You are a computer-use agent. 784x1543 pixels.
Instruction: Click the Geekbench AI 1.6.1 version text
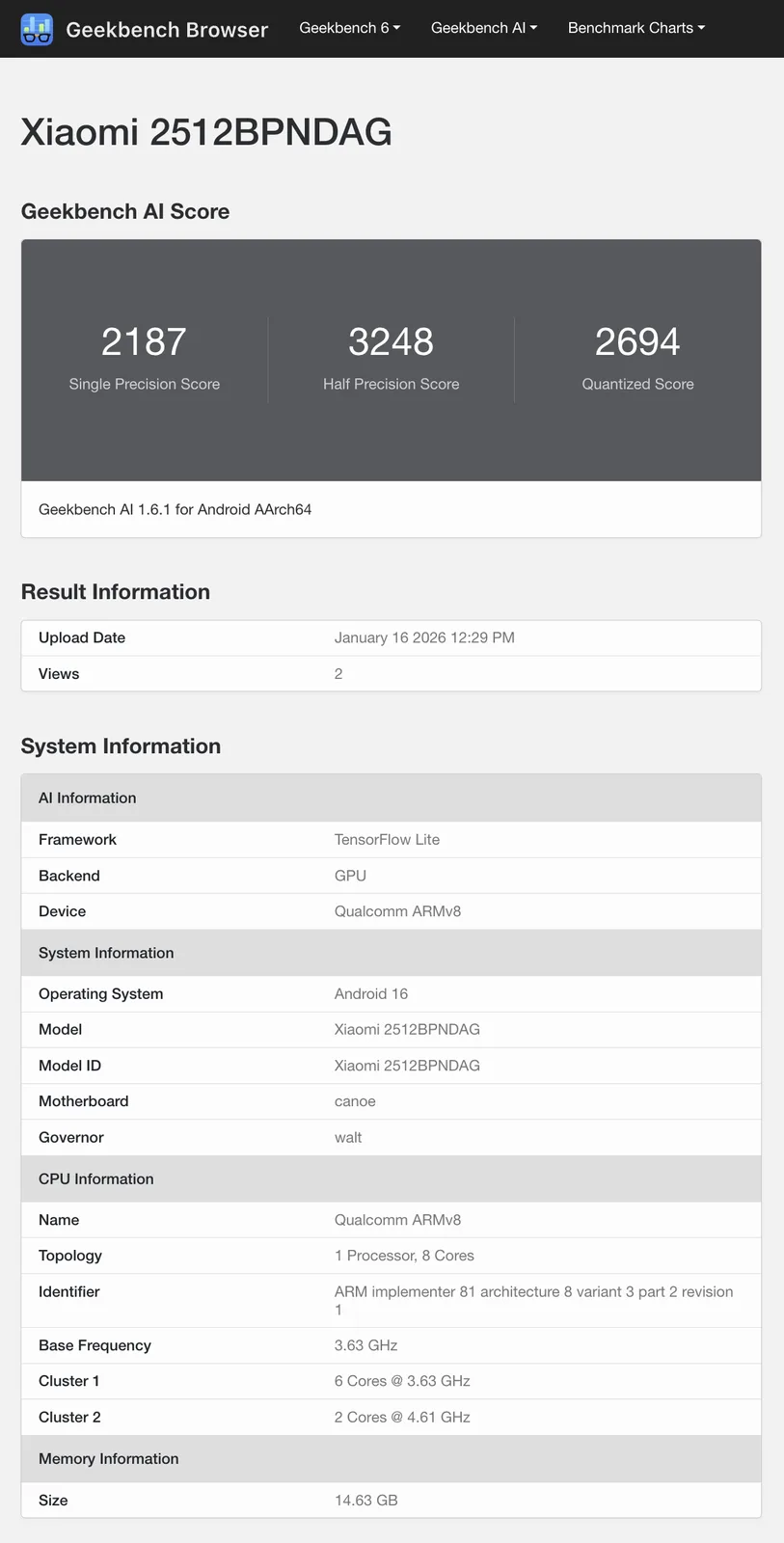click(x=175, y=509)
